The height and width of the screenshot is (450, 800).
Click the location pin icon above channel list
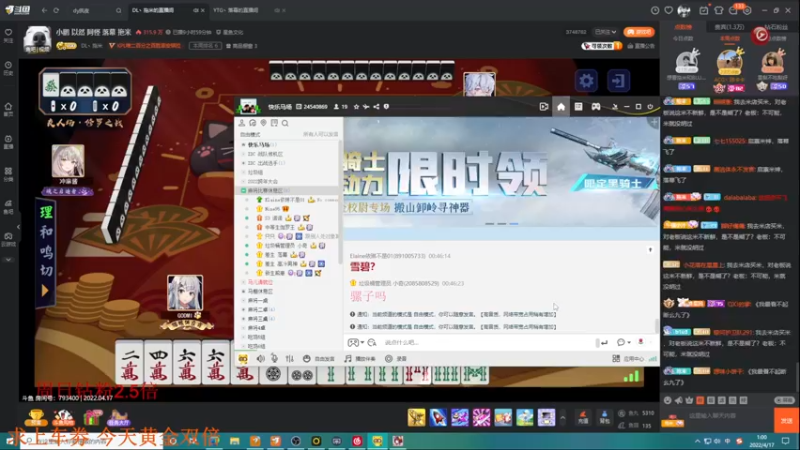point(263,123)
